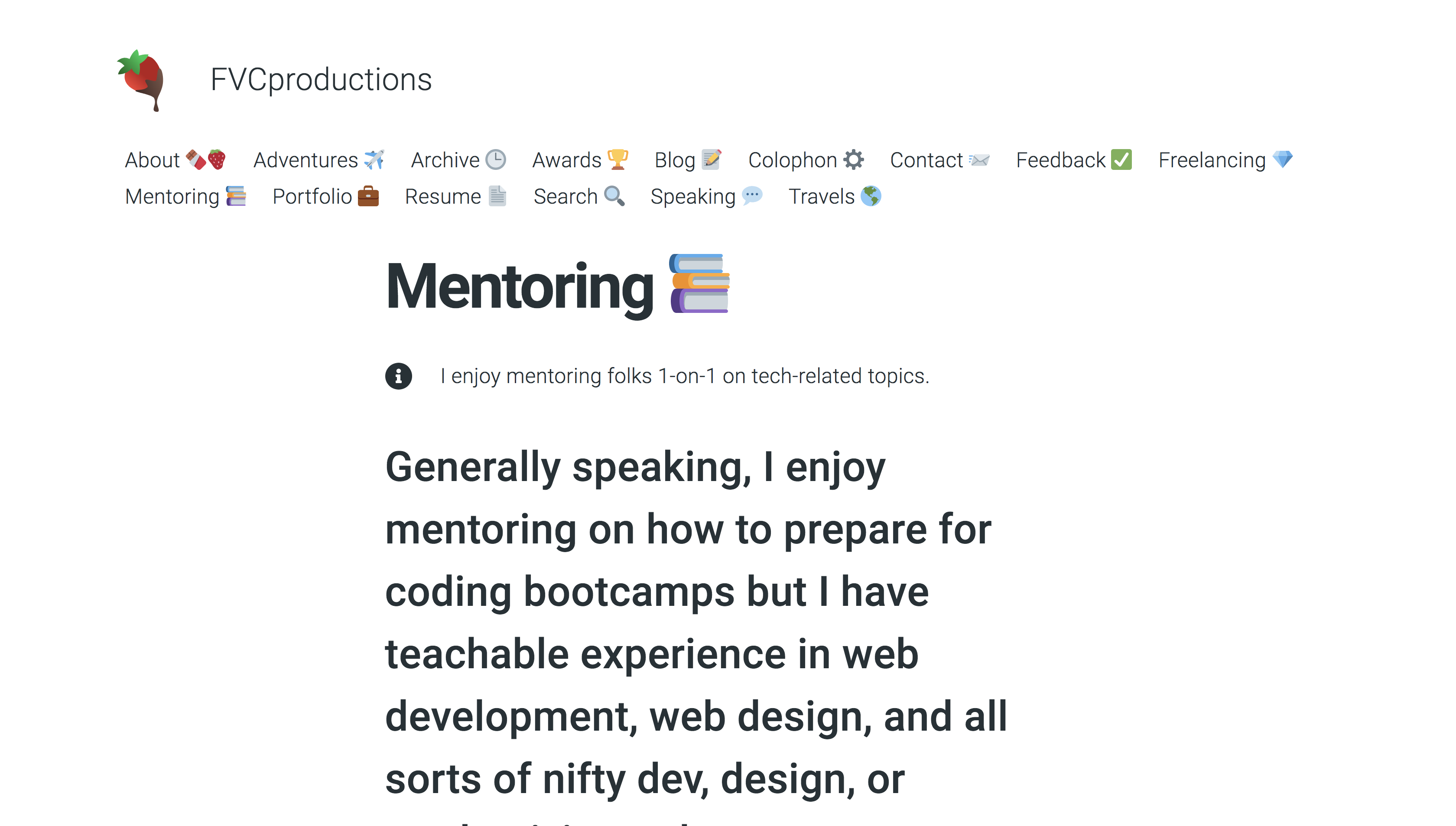This screenshot has height=826, width=1456.
Task: Click the trophy icon beside Awards
Action: click(x=617, y=160)
